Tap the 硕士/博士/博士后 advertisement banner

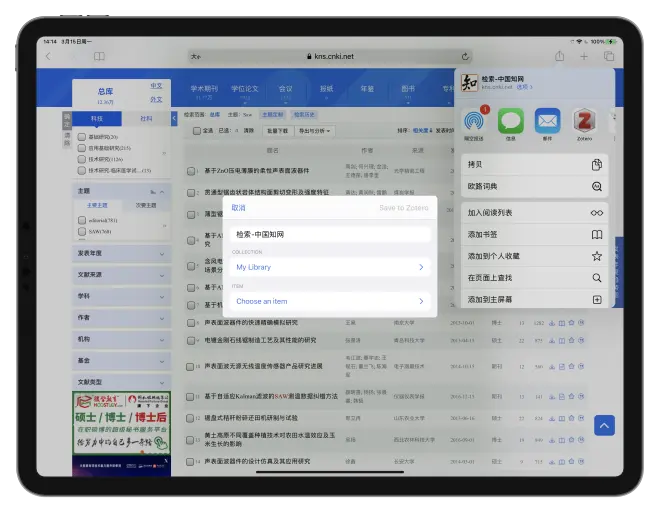(x=121, y=423)
